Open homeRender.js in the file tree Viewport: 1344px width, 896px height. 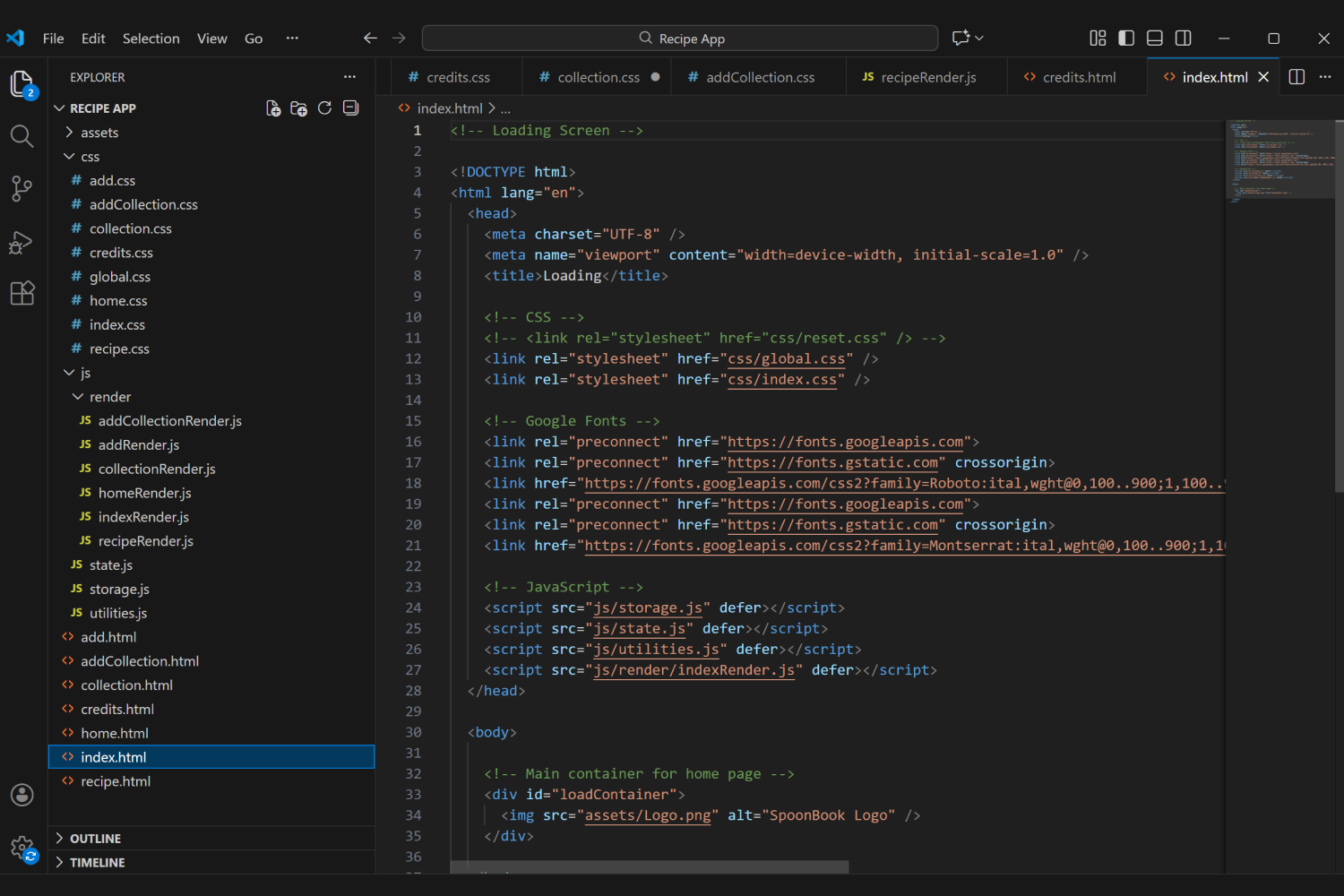point(211,493)
